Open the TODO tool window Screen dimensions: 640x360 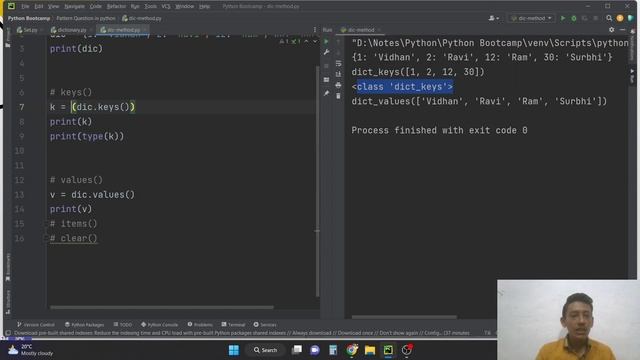[123, 325]
